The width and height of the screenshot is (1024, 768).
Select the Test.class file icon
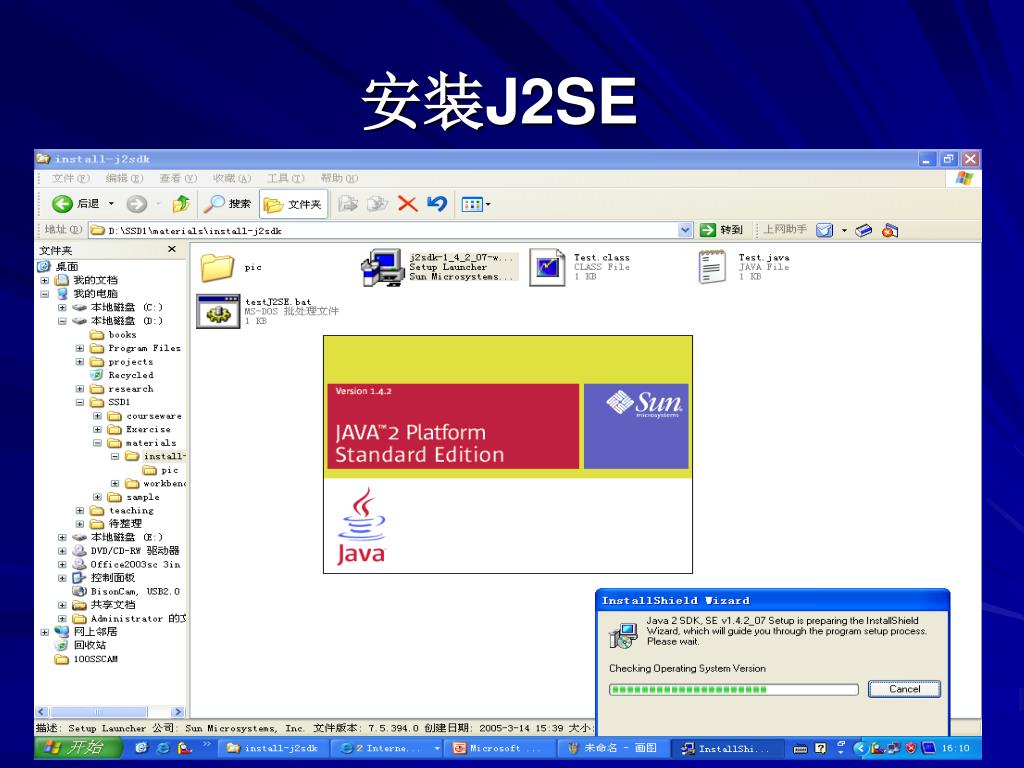tap(547, 267)
